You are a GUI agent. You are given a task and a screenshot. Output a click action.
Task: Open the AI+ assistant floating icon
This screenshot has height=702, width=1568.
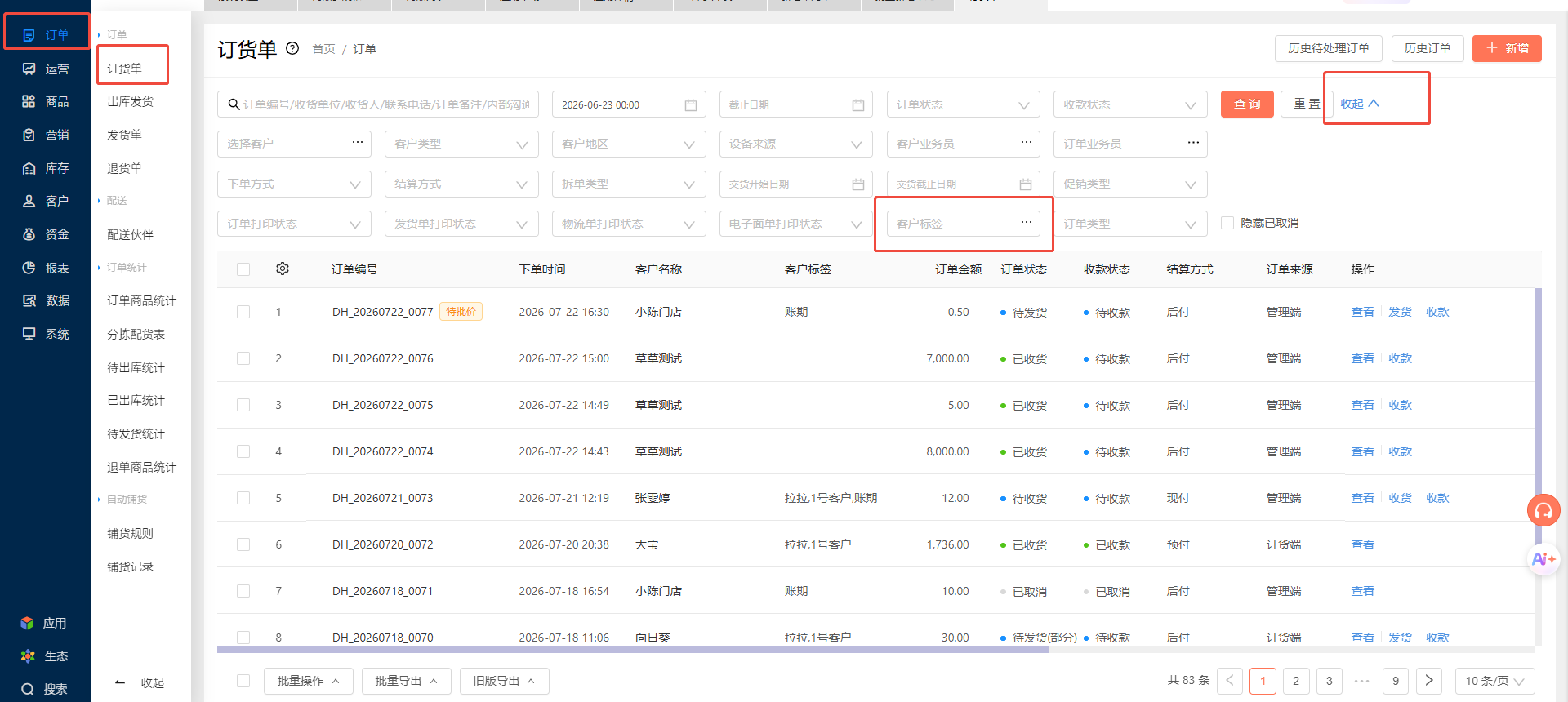point(1543,559)
